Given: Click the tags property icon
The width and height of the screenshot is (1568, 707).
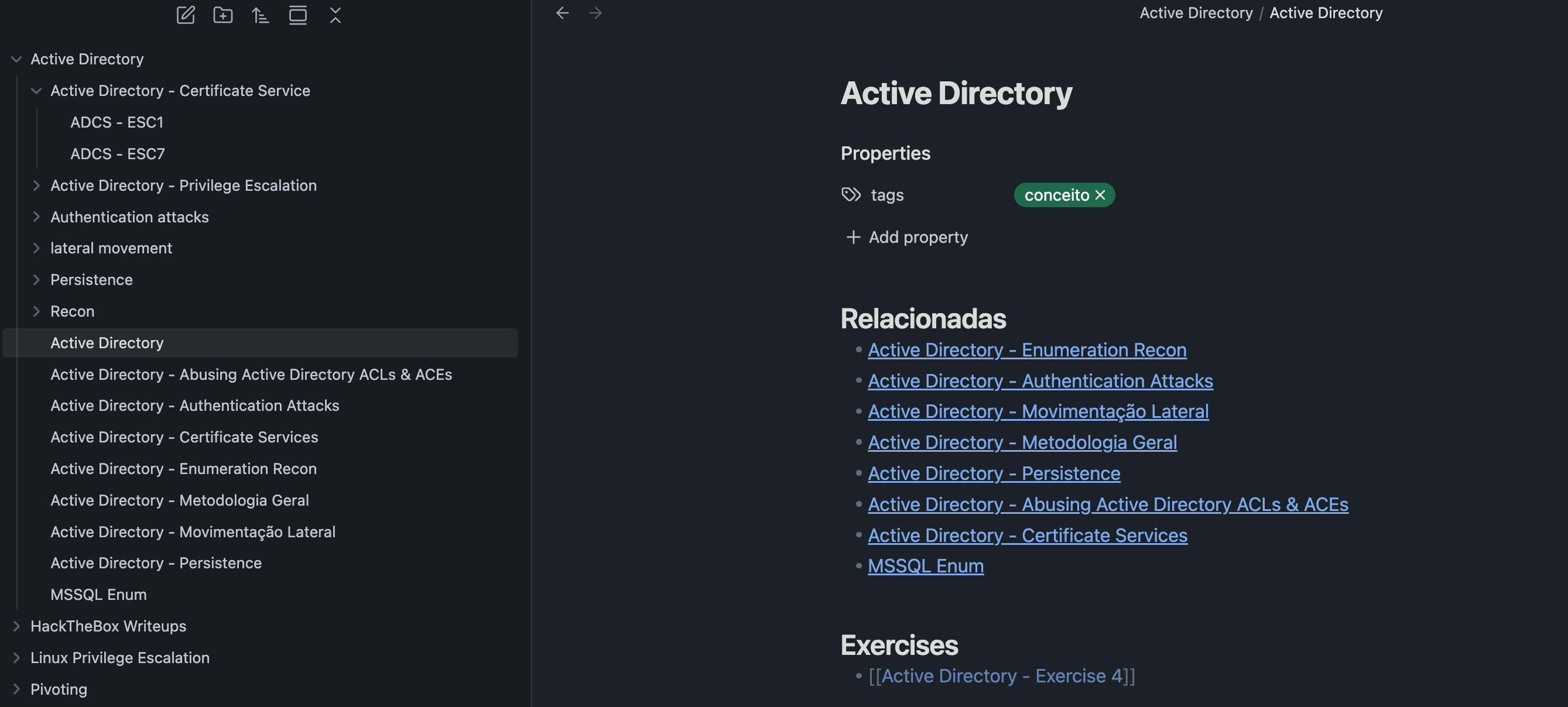Looking at the screenshot, I should tap(851, 195).
